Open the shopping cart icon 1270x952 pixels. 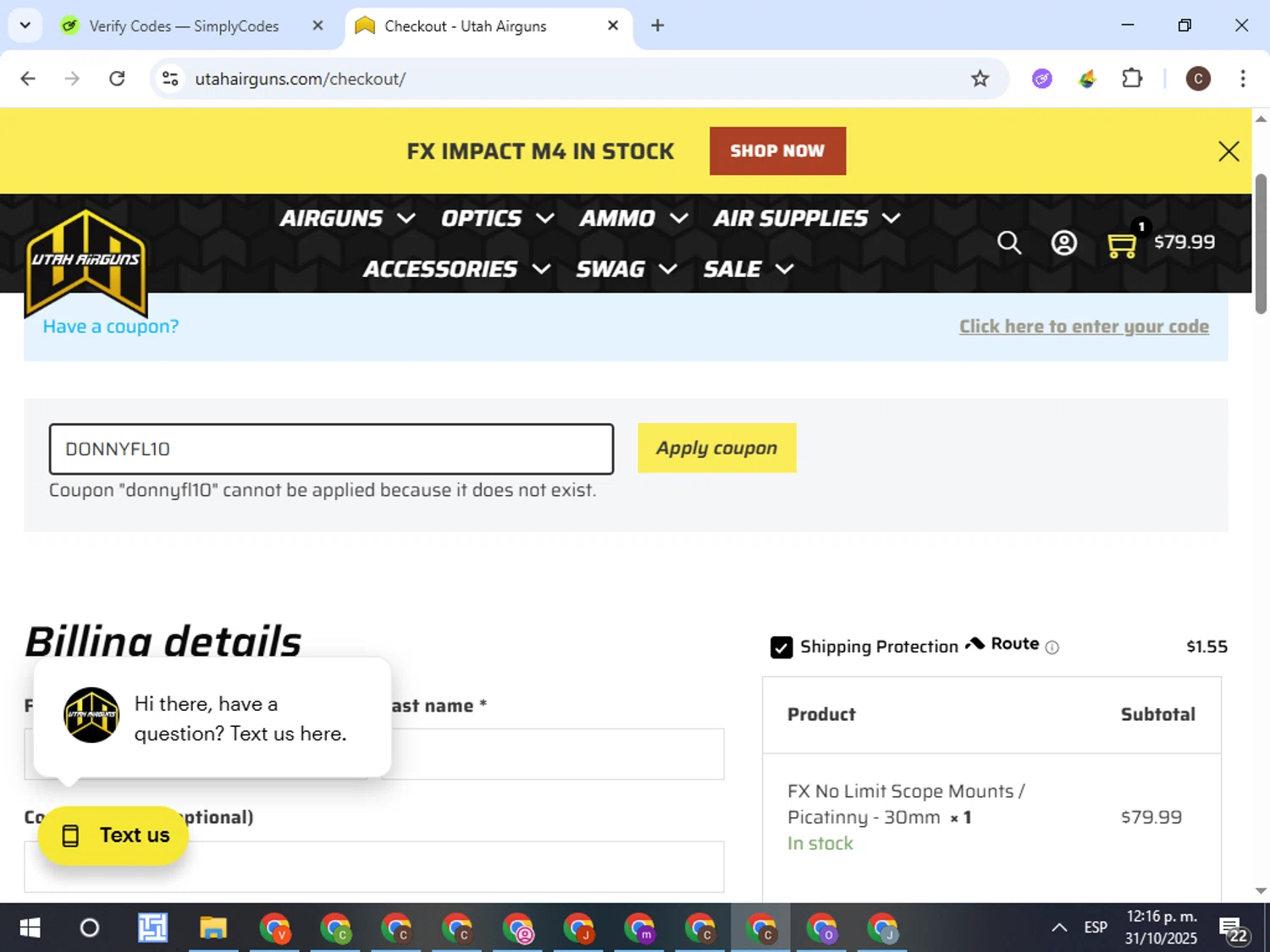click(1122, 245)
